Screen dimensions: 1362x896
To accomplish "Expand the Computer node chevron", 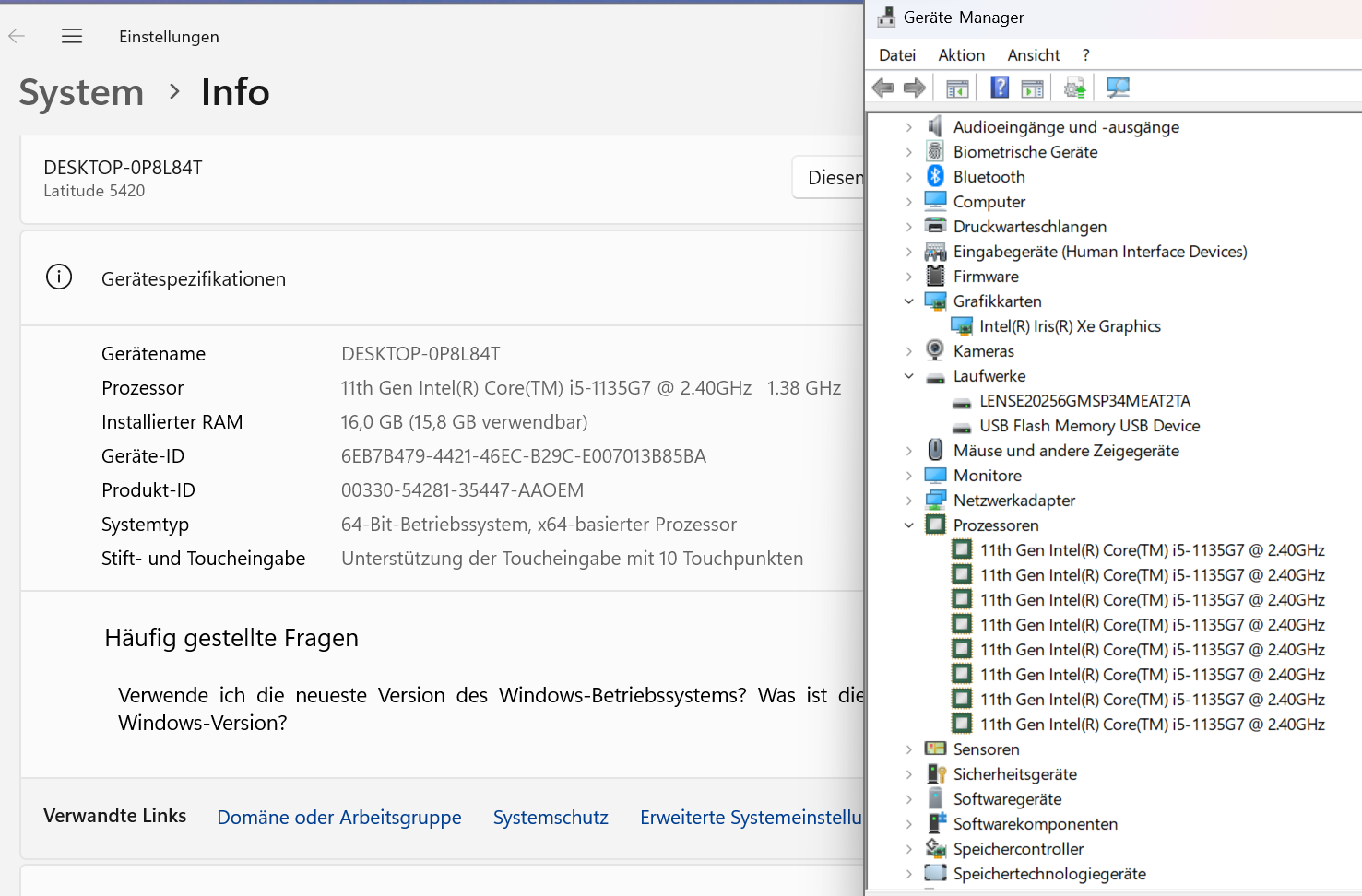I will click(x=909, y=202).
